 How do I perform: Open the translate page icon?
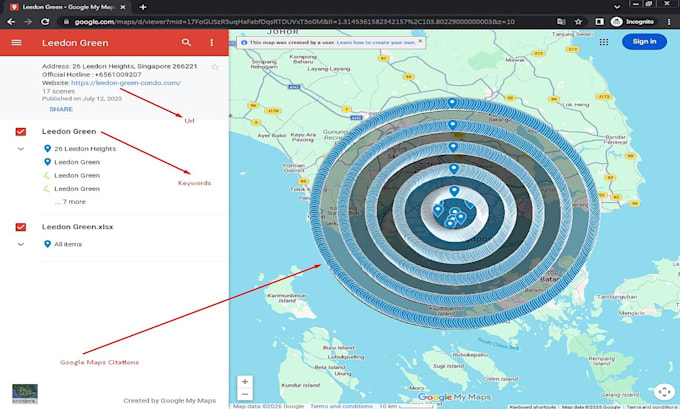click(x=561, y=22)
